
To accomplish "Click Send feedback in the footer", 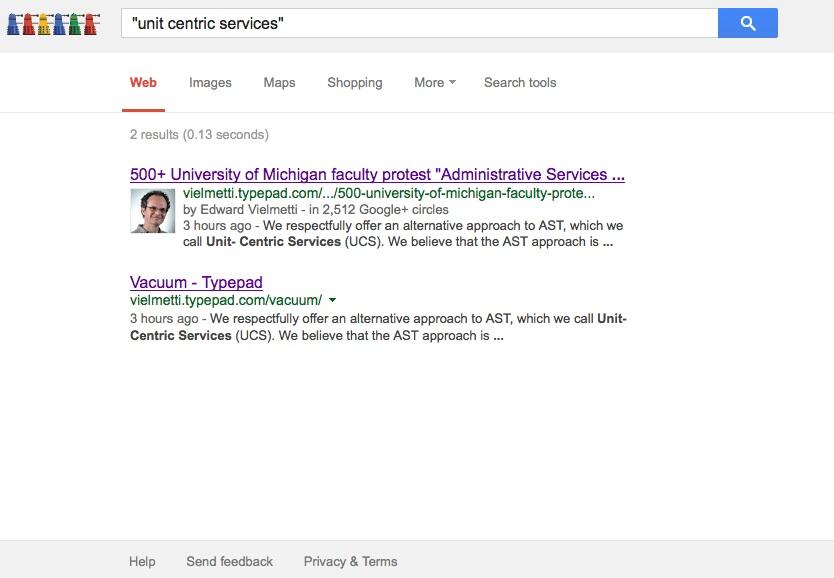I will (x=229, y=562).
